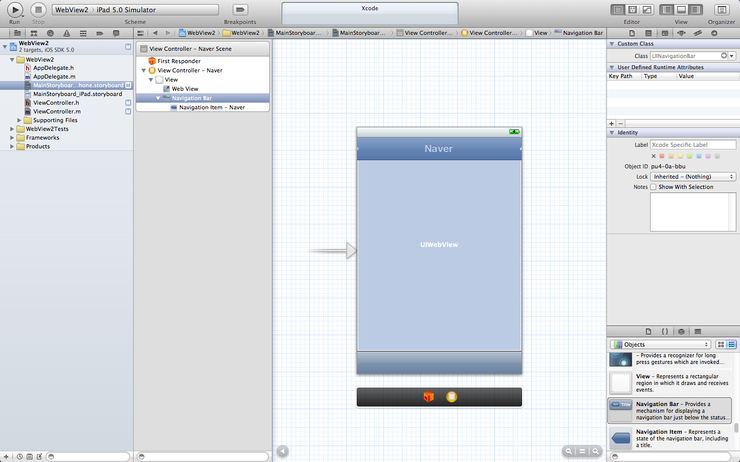Click the Xcode Specific Label field
740x462 pixels.
point(693,145)
